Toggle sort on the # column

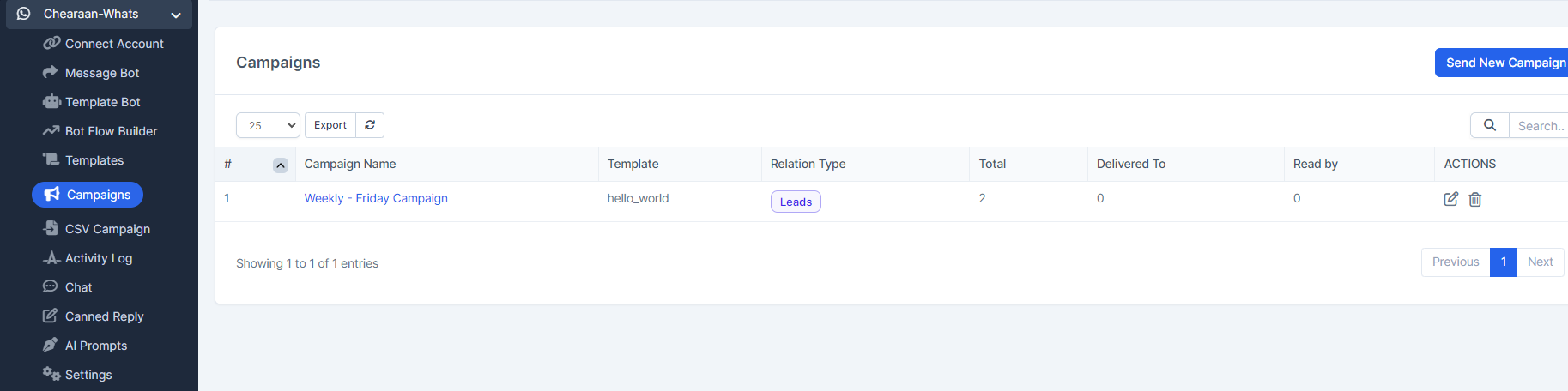pyautogui.click(x=280, y=165)
